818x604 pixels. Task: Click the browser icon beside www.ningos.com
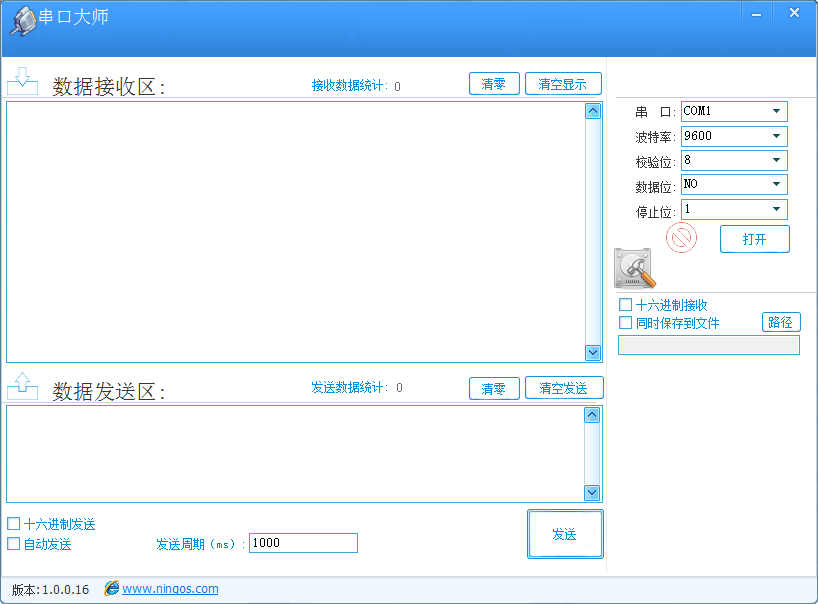tap(111, 589)
